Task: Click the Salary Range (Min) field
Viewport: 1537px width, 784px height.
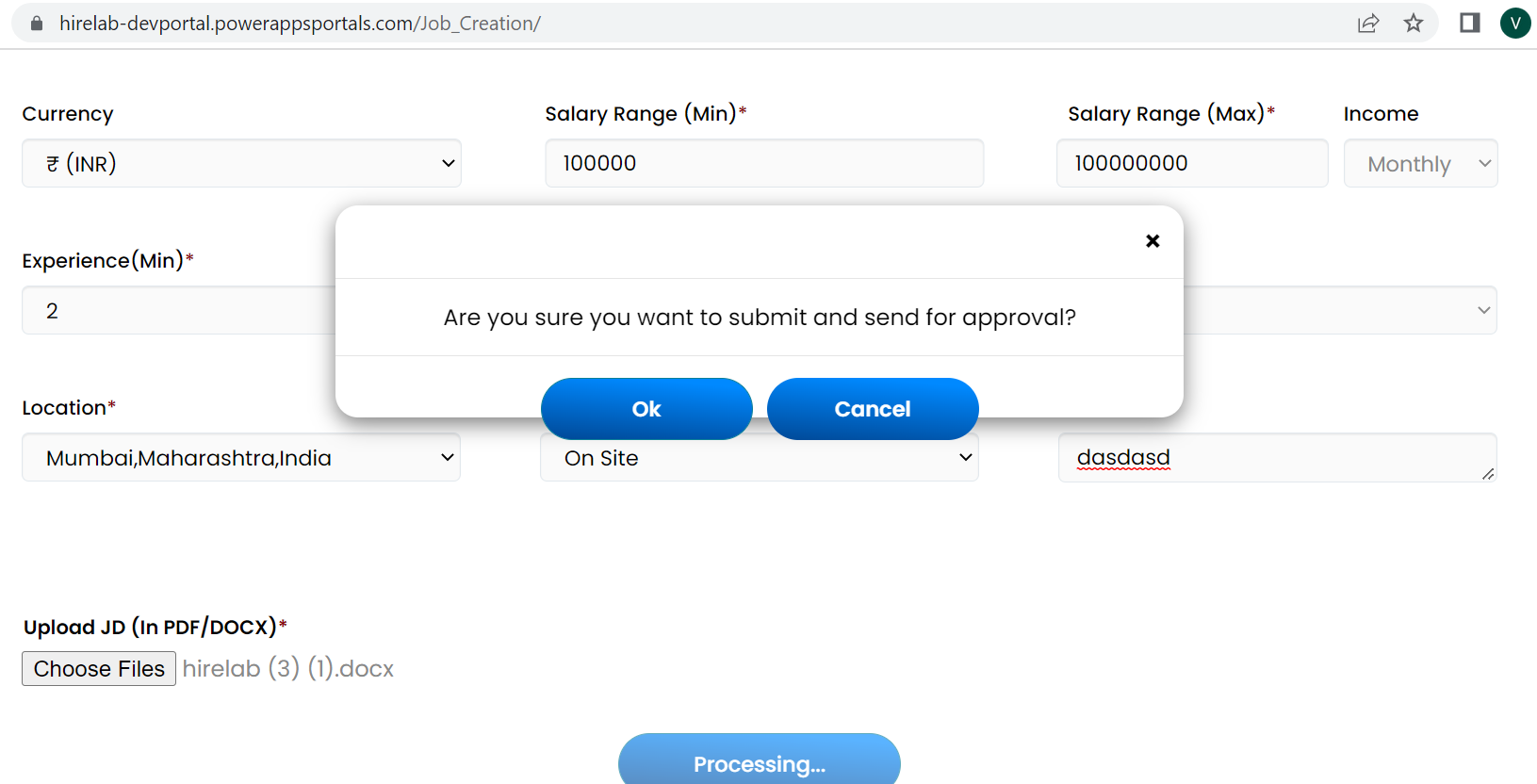Action: pos(764,163)
